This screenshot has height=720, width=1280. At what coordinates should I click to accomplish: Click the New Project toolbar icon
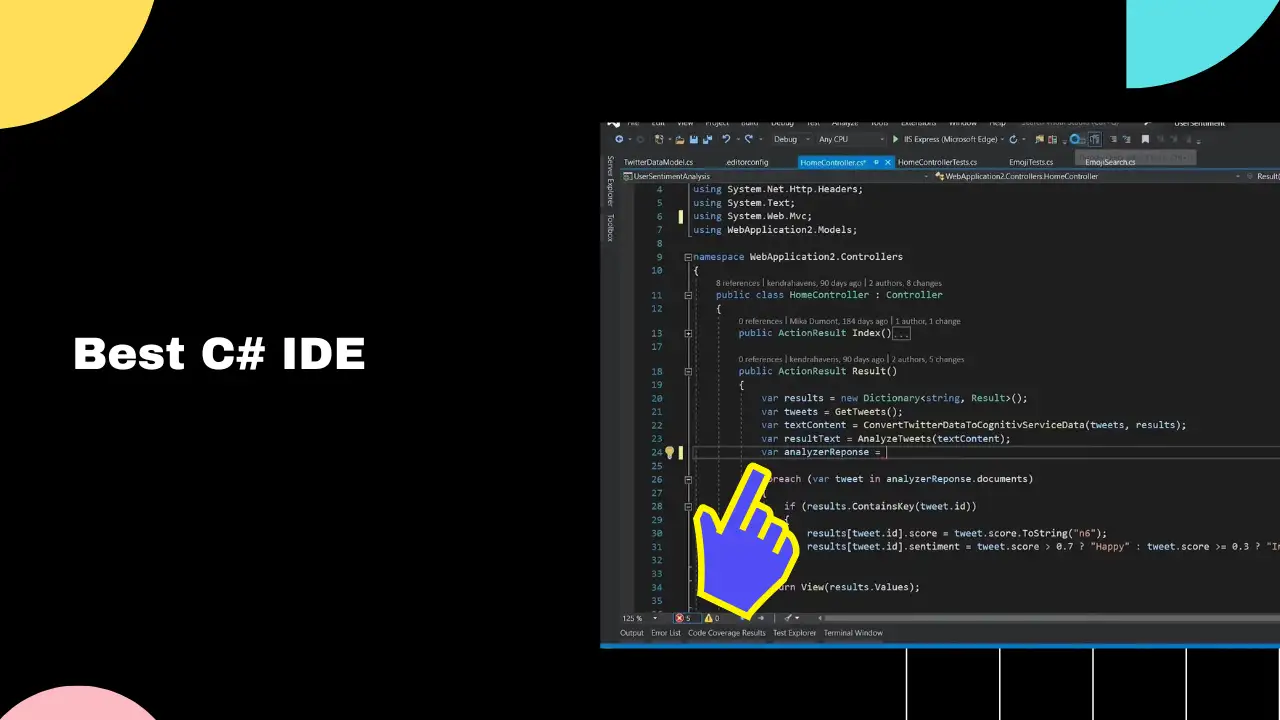tap(659, 139)
